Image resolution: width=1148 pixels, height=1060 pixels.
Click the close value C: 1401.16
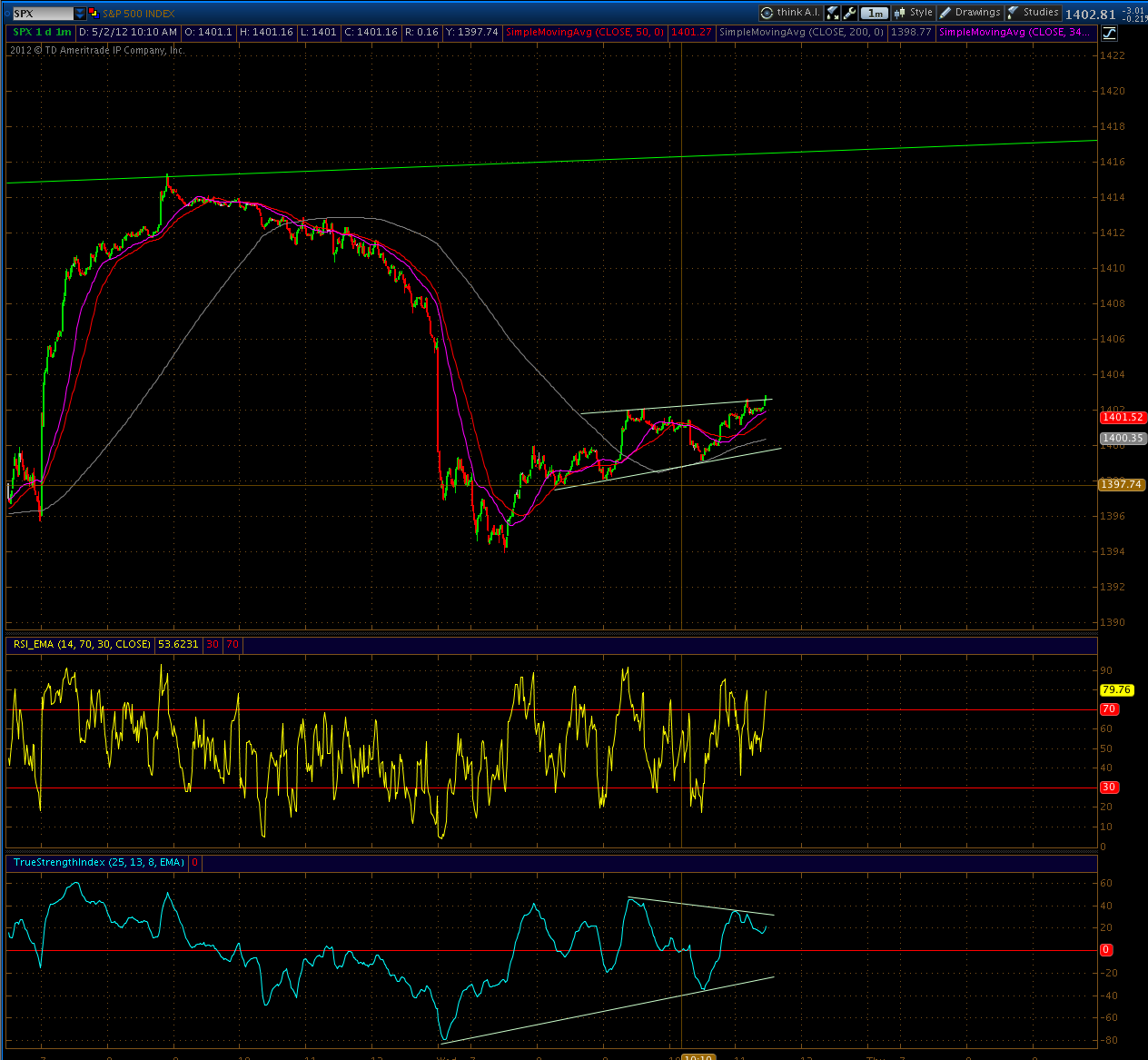pos(371,32)
